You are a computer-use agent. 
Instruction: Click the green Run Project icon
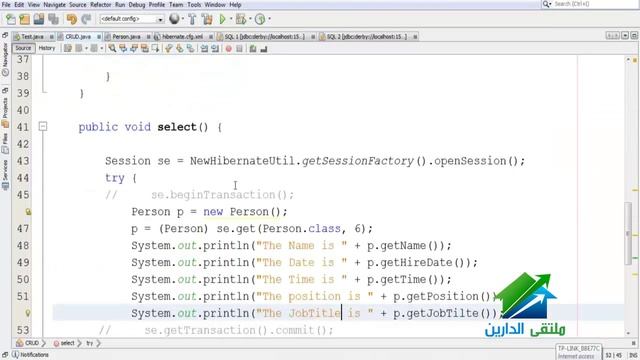click(222, 19)
